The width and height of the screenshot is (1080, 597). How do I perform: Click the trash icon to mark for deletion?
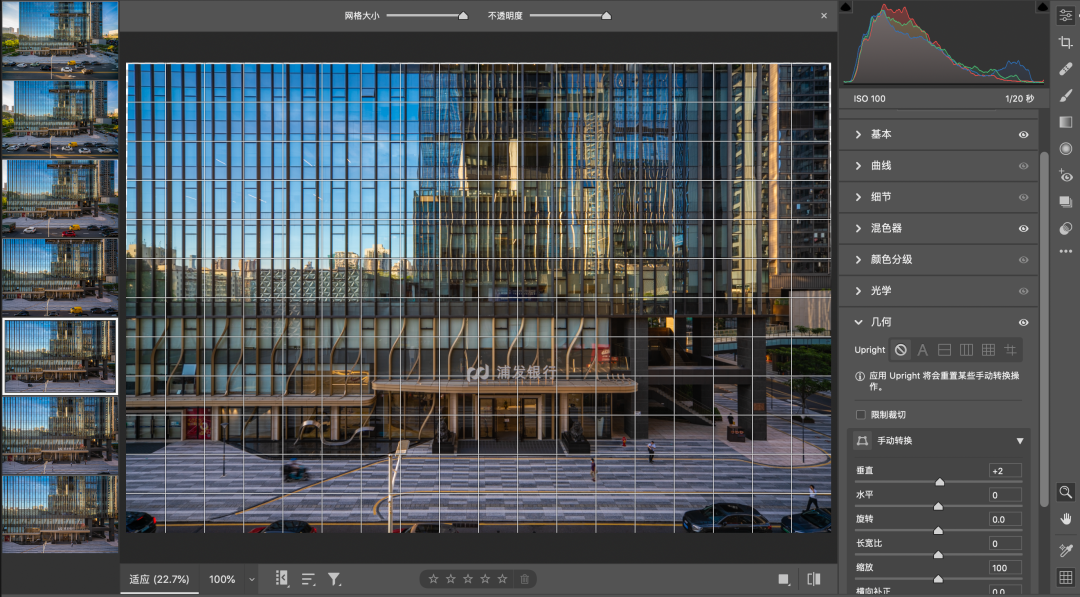point(525,579)
